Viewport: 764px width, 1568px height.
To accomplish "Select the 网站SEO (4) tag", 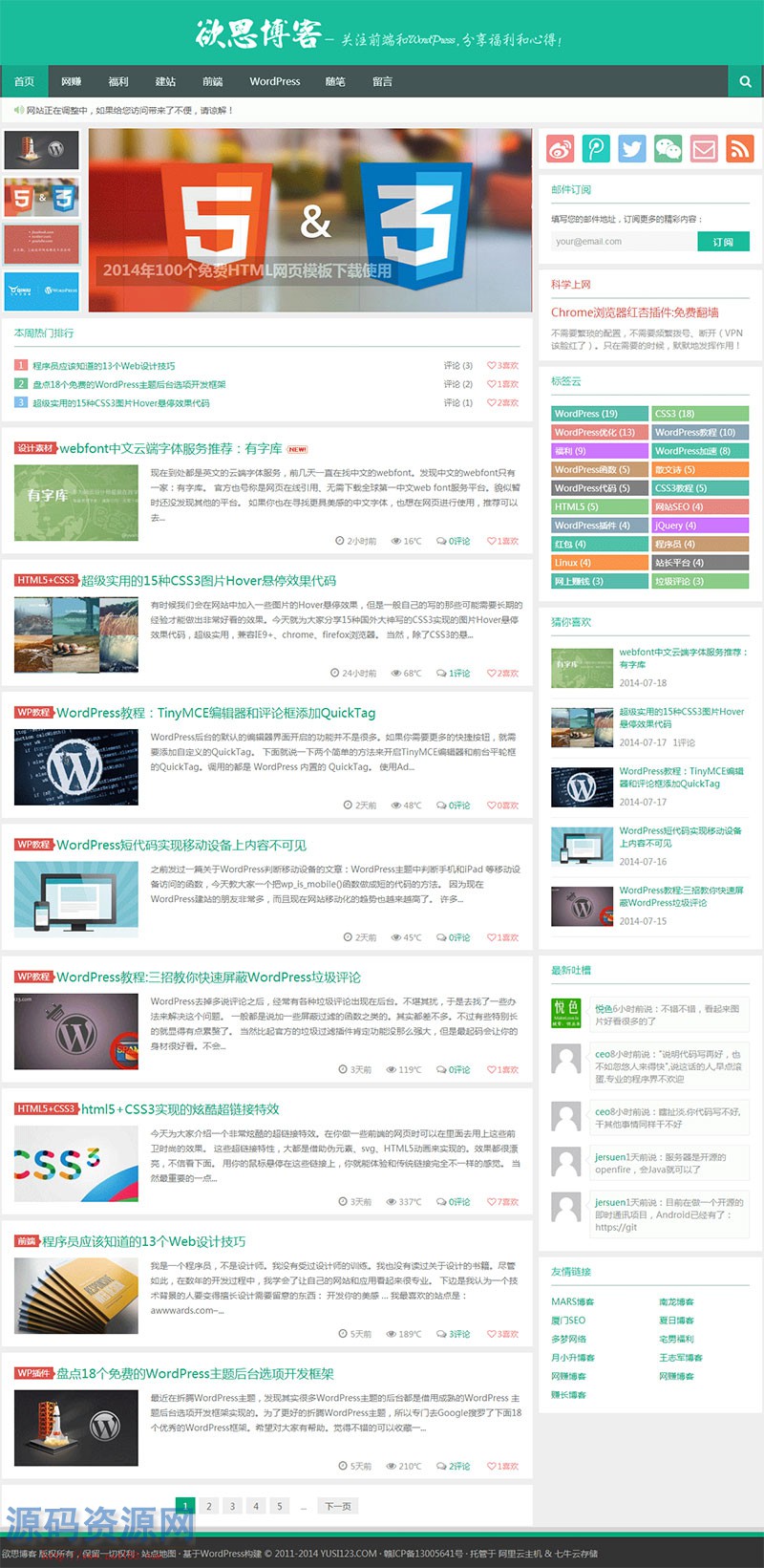I will click(700, 506).
